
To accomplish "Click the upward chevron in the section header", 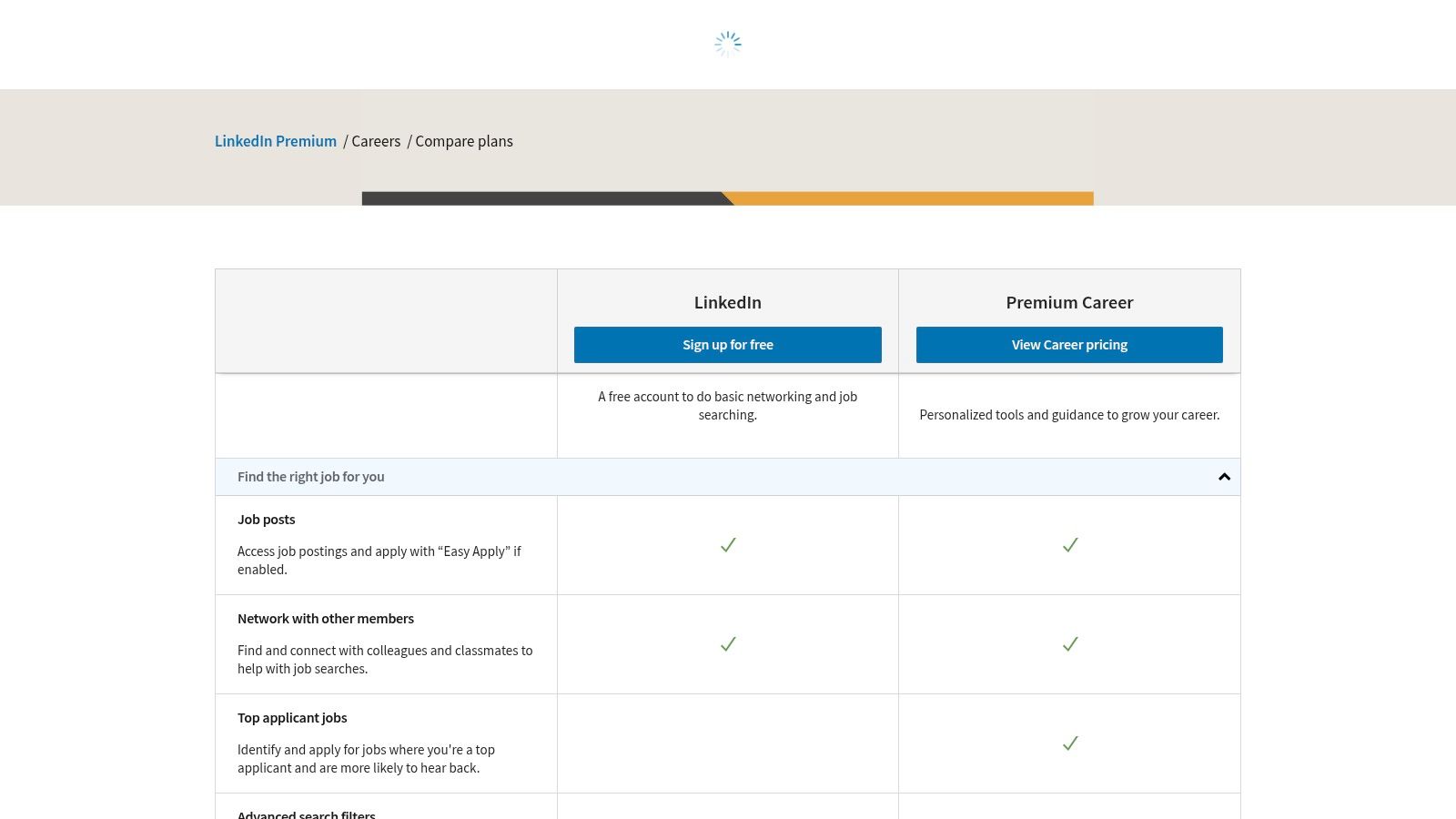I will point(1224,476).
